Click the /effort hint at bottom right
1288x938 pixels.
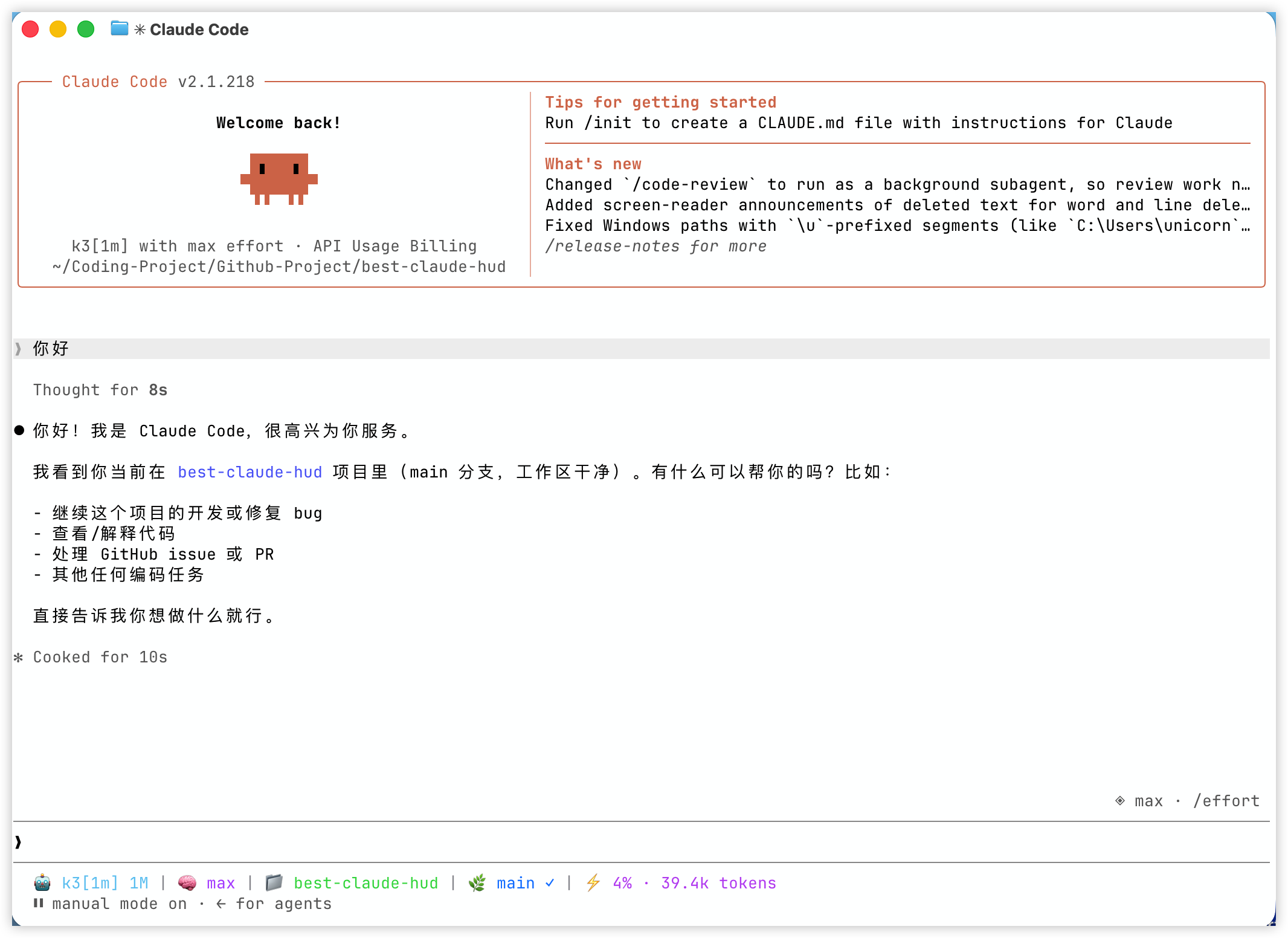pos(1227,801)
